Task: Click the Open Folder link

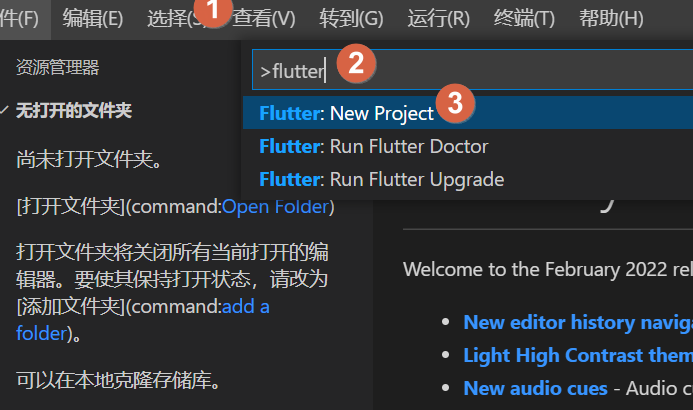Action: coord(275,206)
